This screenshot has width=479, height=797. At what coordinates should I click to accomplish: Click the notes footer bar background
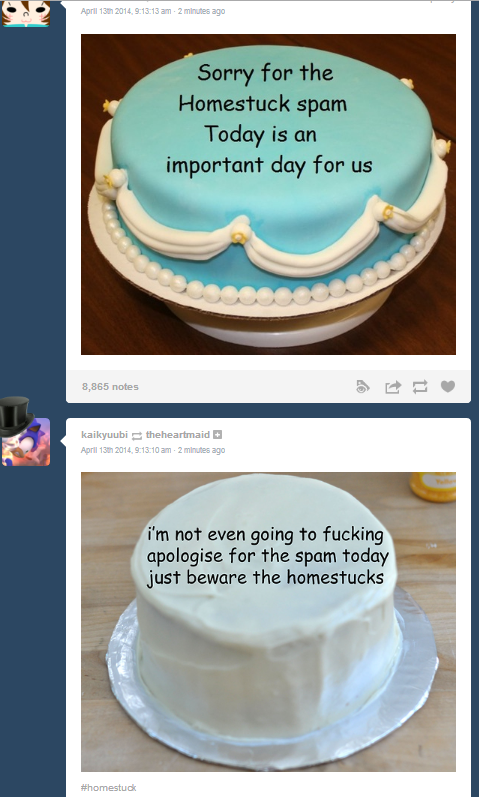(x=244, y=387)
